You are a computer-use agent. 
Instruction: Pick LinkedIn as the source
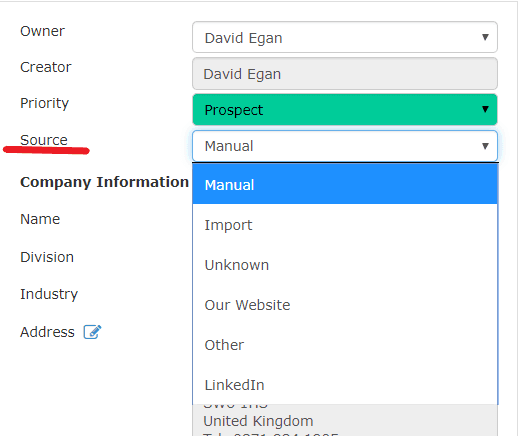pyautogui.click(x=345, y=384)
